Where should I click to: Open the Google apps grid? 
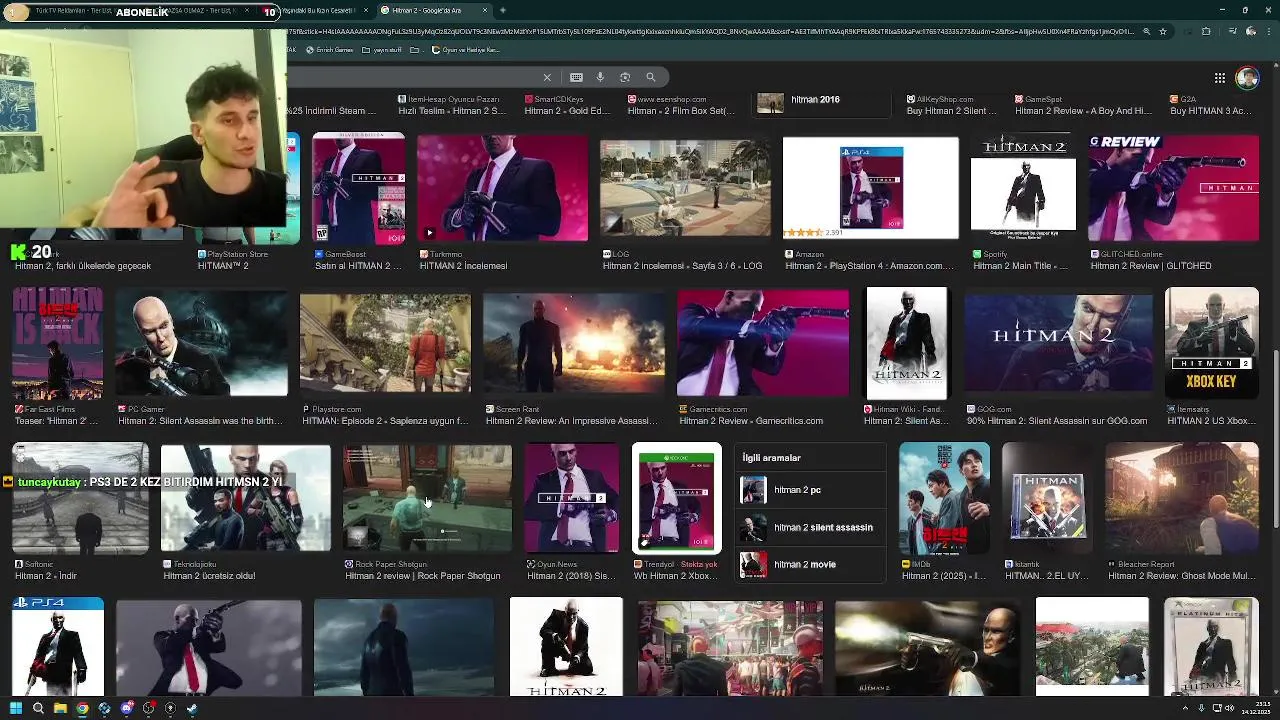[x=1220, y=78]
